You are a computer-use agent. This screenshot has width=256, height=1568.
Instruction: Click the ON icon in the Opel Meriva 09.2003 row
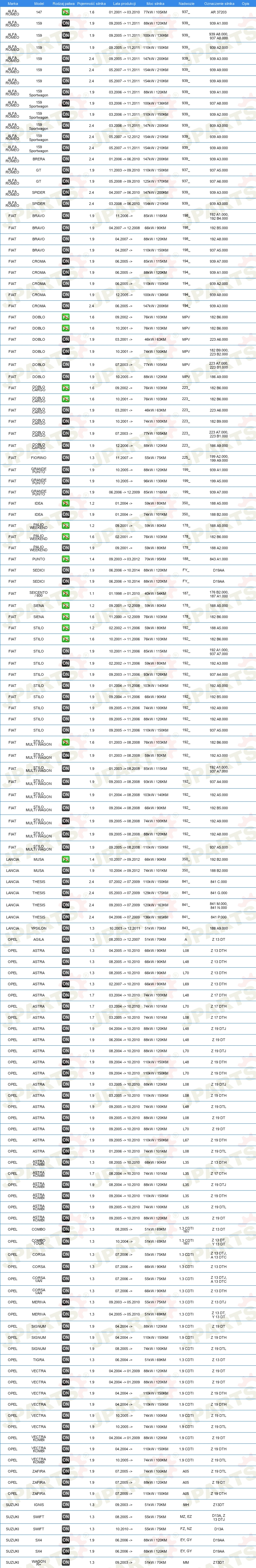pyautogui.click(x=66, y=1302)
